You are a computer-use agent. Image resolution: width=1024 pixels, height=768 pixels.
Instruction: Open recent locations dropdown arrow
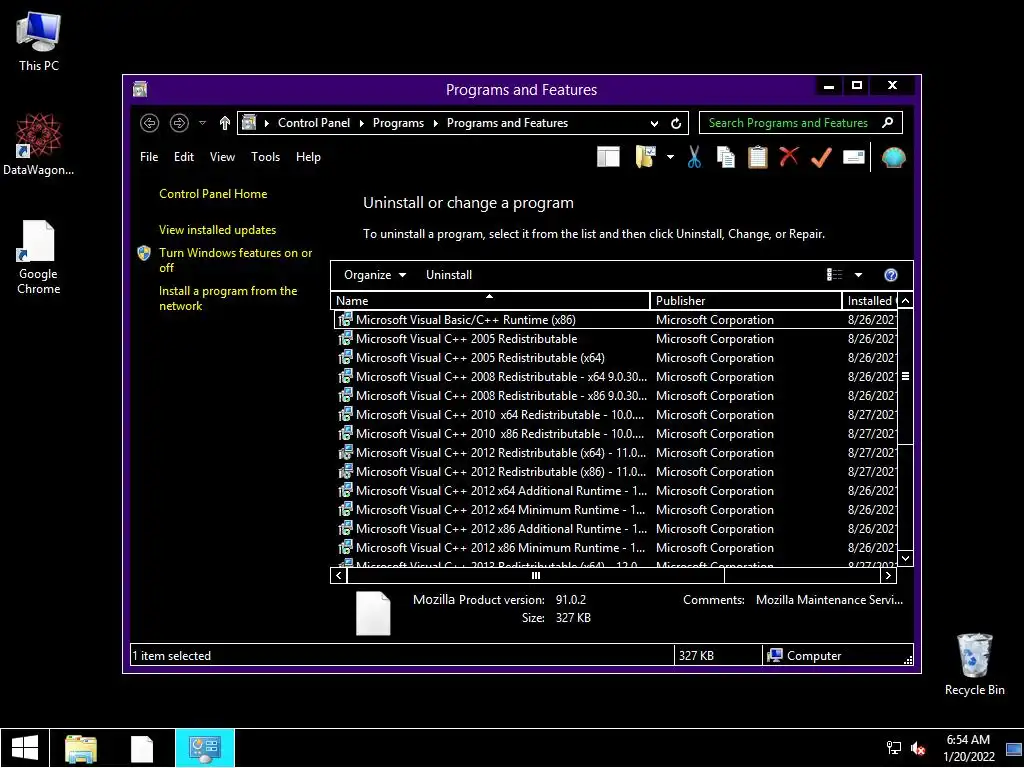[202, 123]
